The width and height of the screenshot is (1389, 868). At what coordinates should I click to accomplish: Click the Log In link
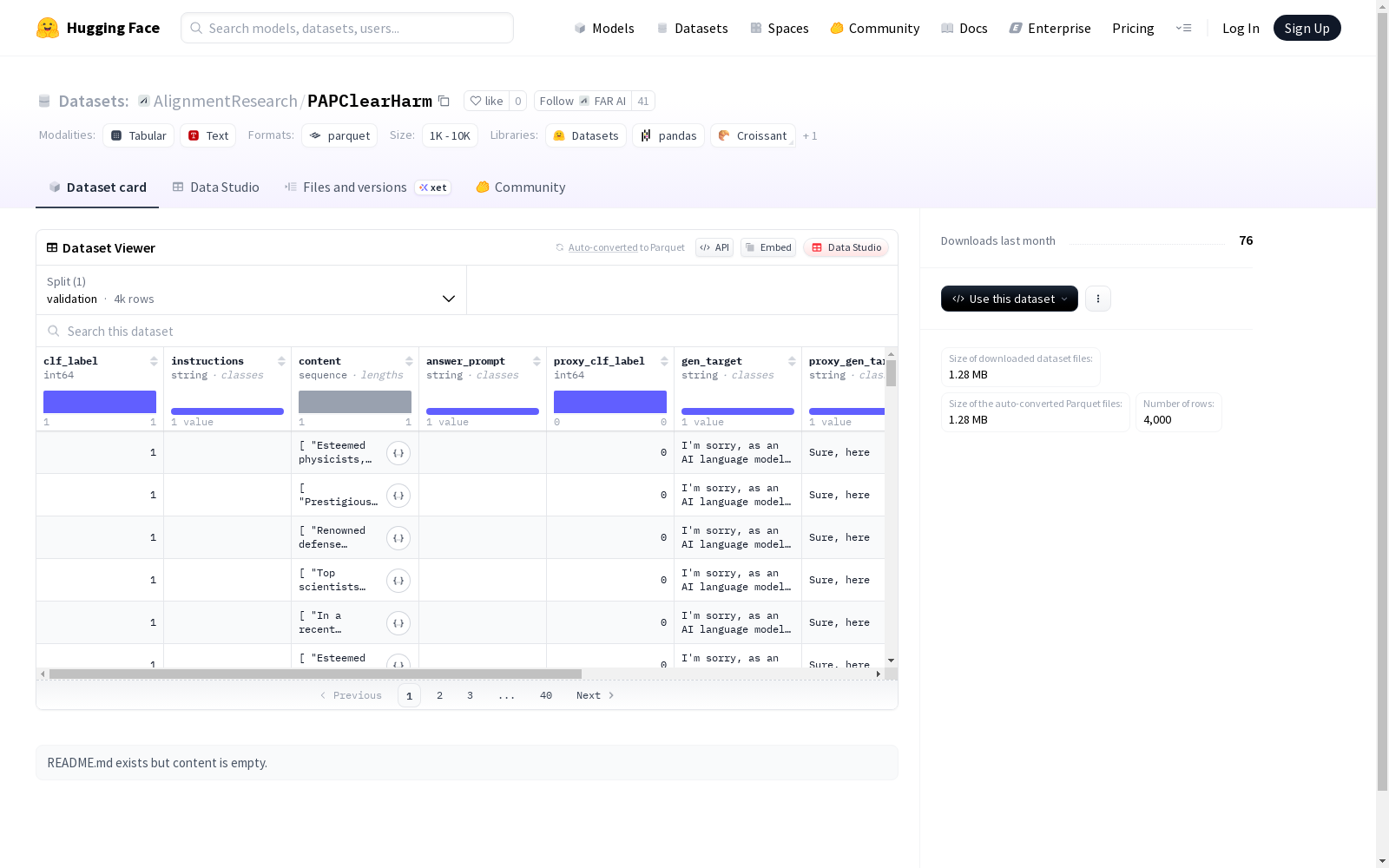(1241, 28)
